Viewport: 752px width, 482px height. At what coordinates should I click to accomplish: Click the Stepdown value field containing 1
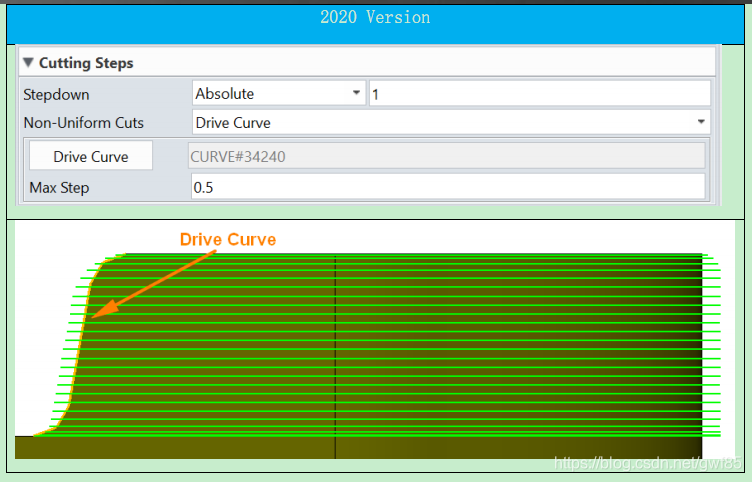click(x=539, y=94)
